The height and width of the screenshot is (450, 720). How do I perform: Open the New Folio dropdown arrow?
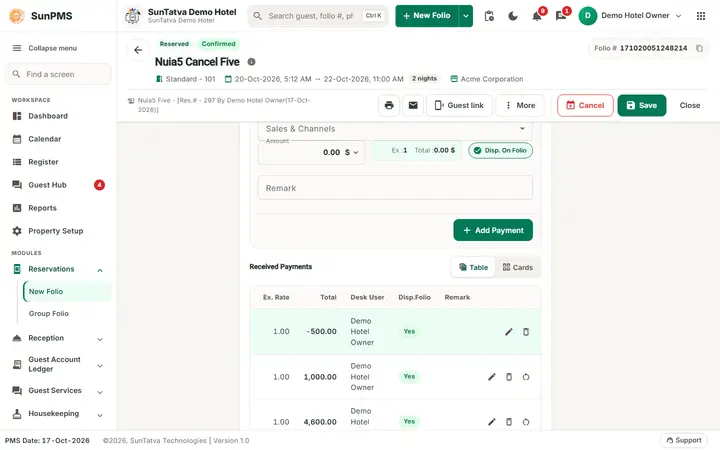(x=466, y=16)
